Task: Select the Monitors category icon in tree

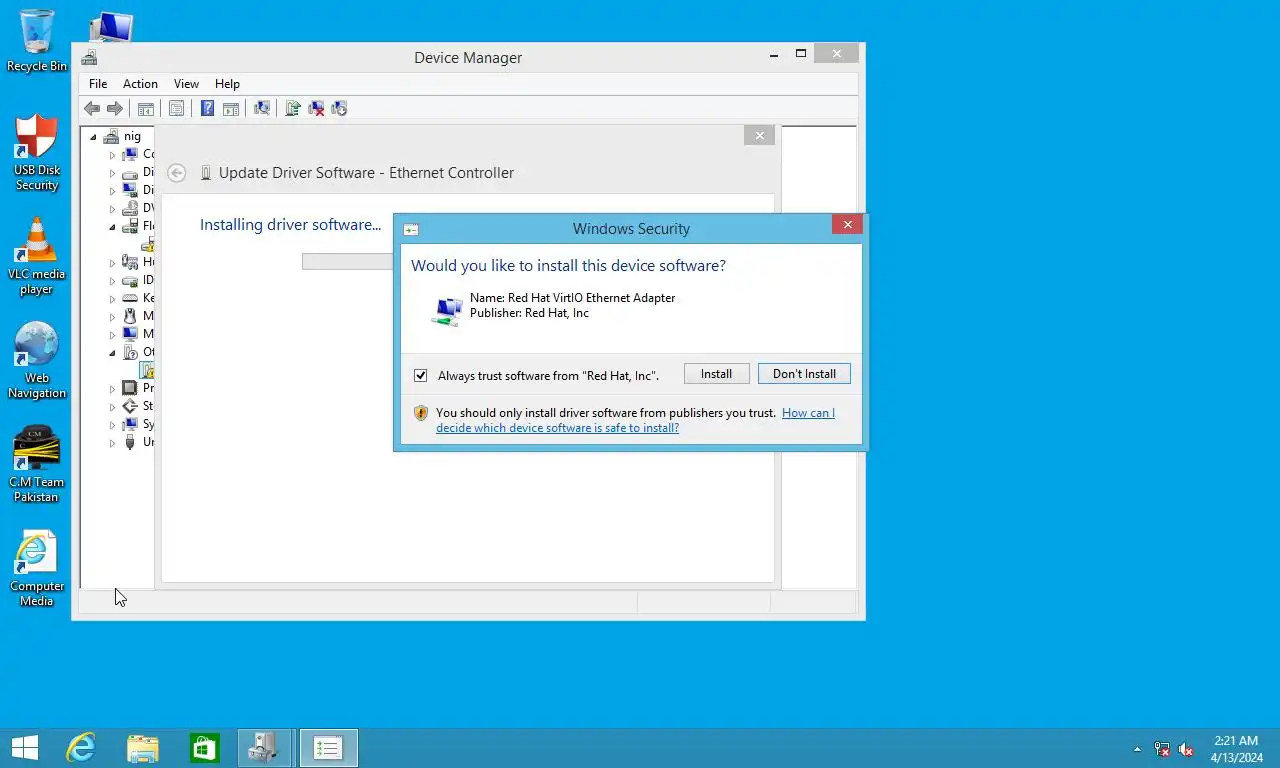Action: 130,334
